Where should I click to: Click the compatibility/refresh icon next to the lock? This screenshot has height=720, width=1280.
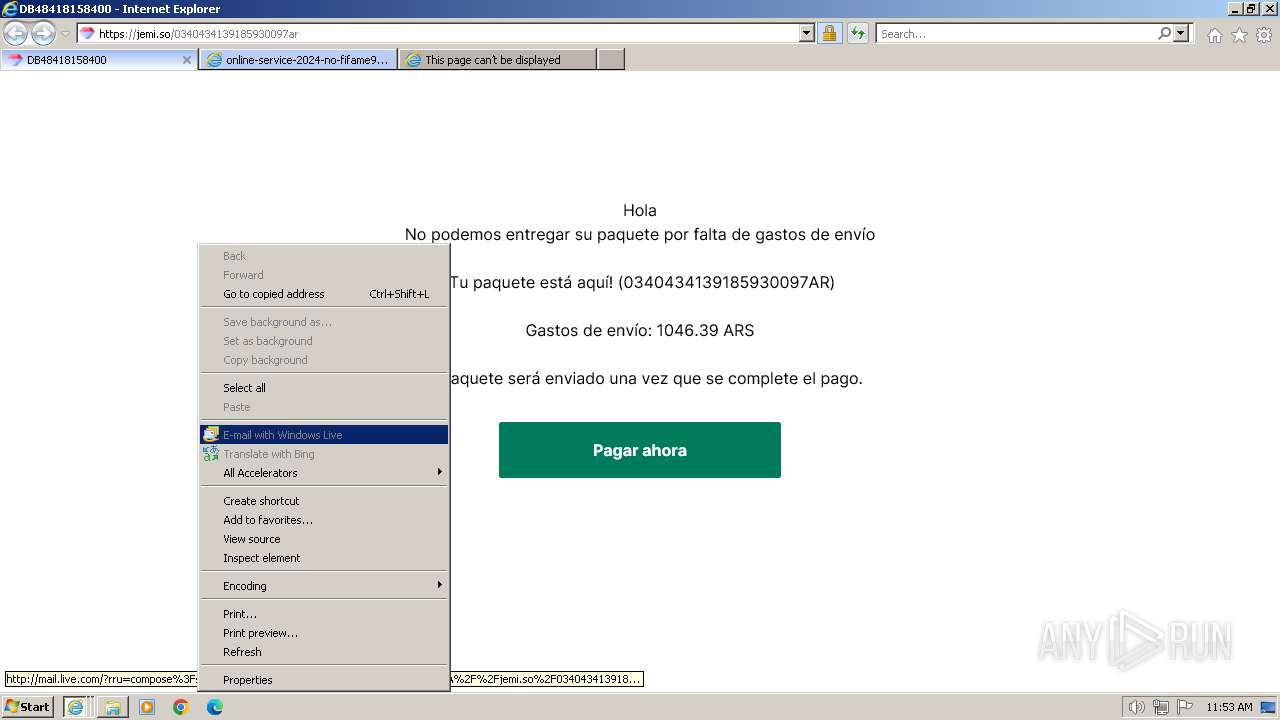click(x=858, y=34)
